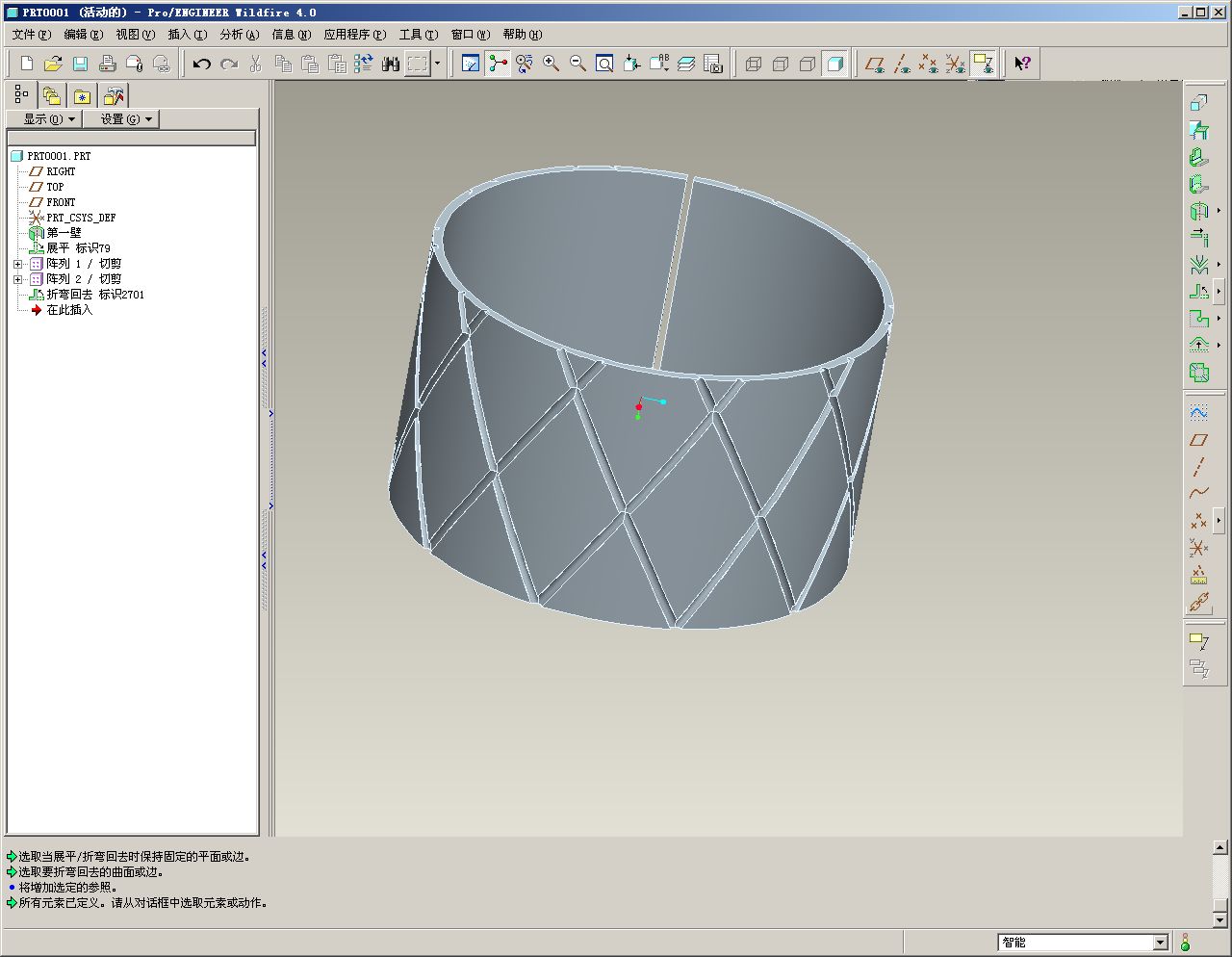Cut with the scissors icon
Screen dimensions: 1232x957
point(256,64)
